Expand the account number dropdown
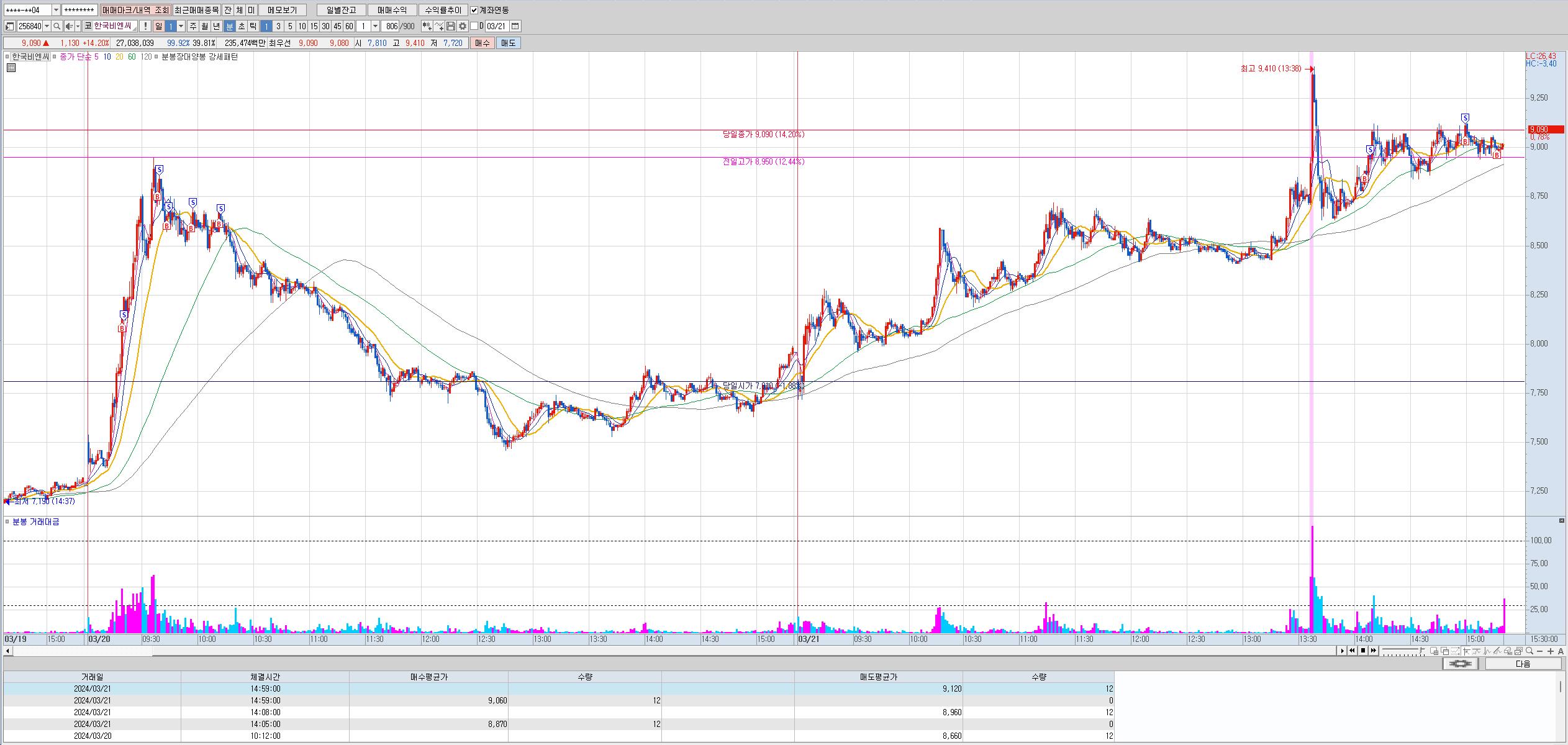 [x=56, y=10]
